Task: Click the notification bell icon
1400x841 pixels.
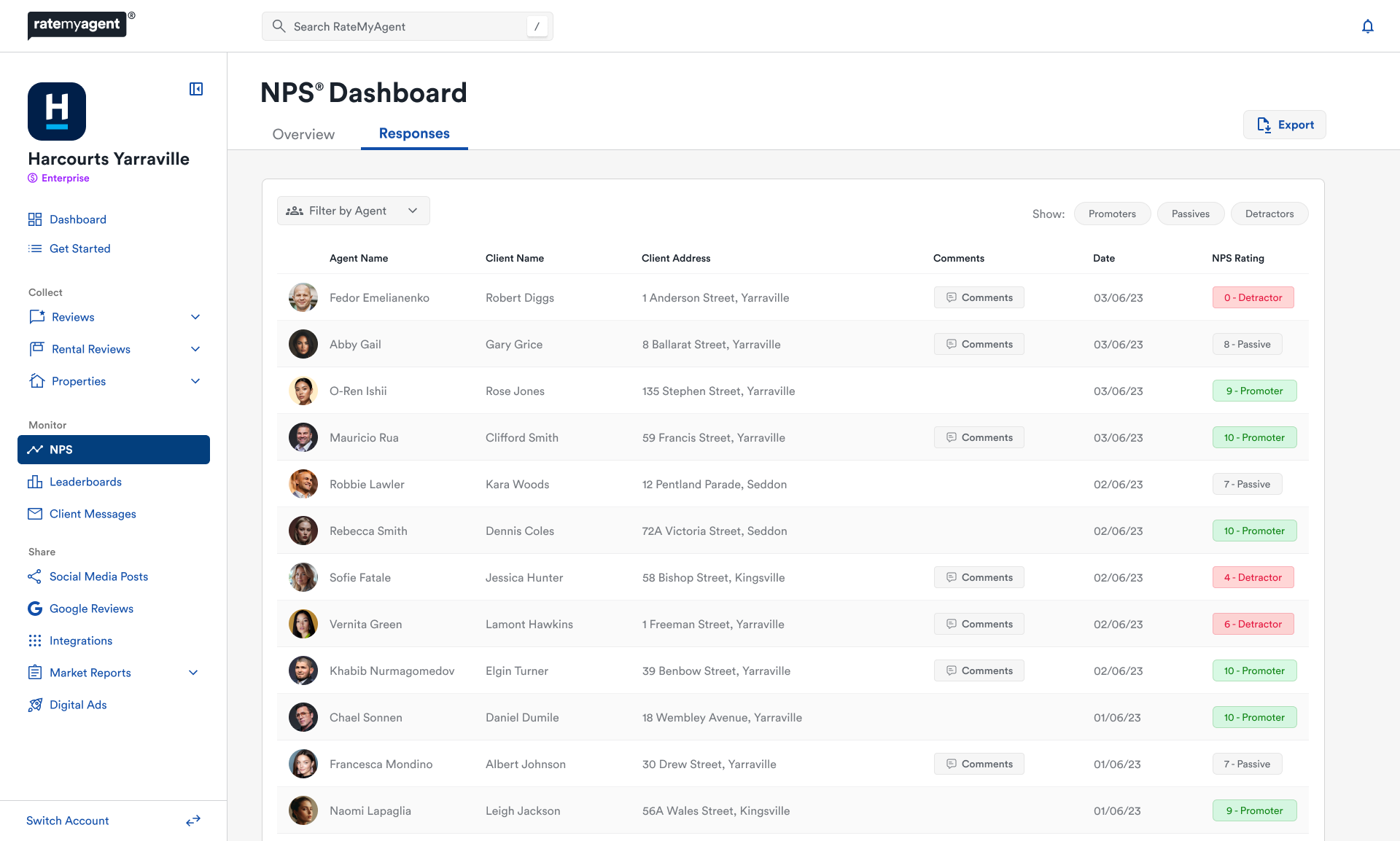Action: tap(1367, 27)
